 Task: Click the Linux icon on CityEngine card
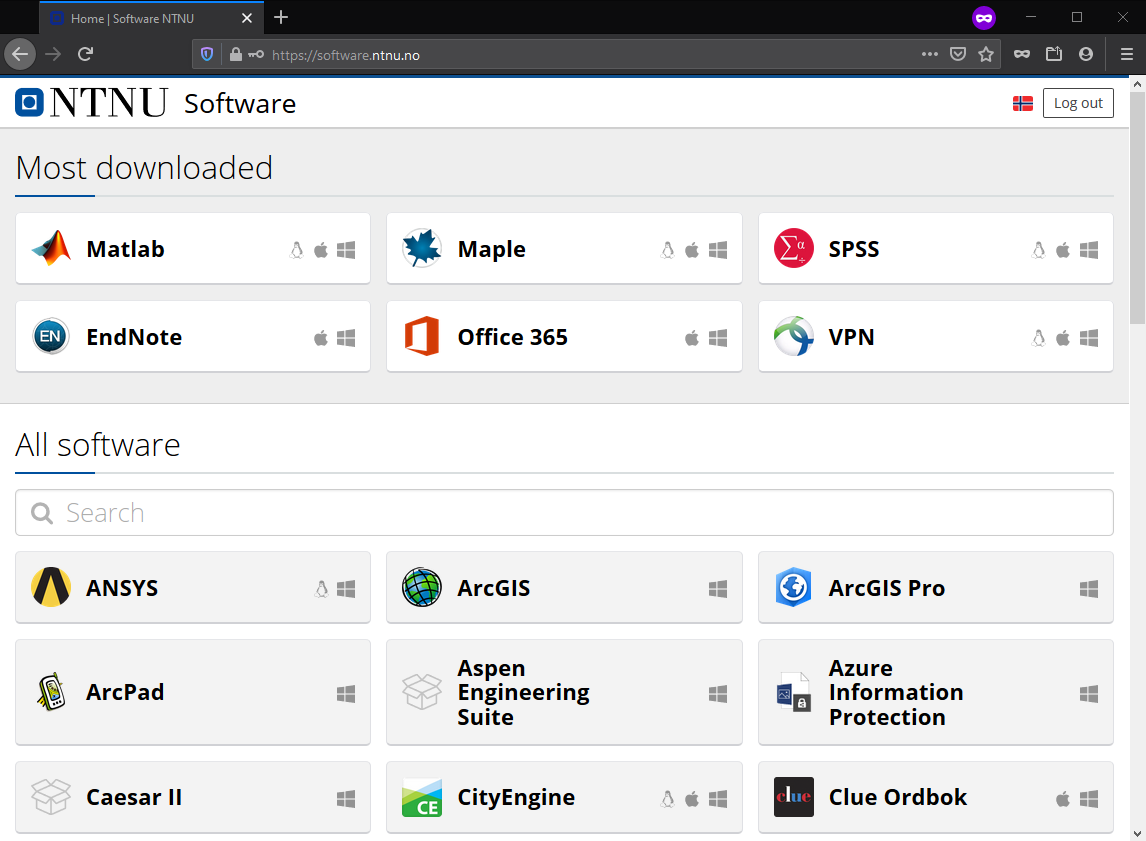[x=667, y=799]
